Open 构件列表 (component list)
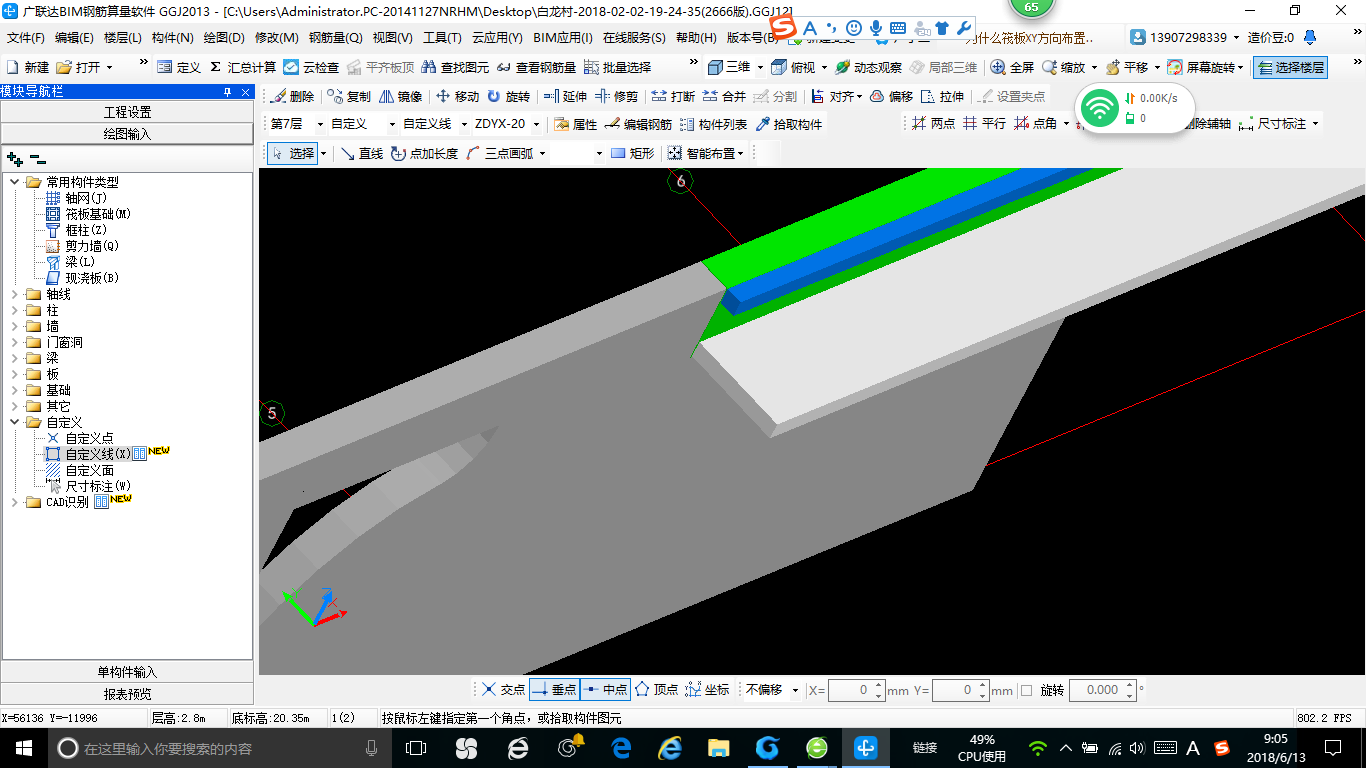1366x768 pixels. [713, 125]
